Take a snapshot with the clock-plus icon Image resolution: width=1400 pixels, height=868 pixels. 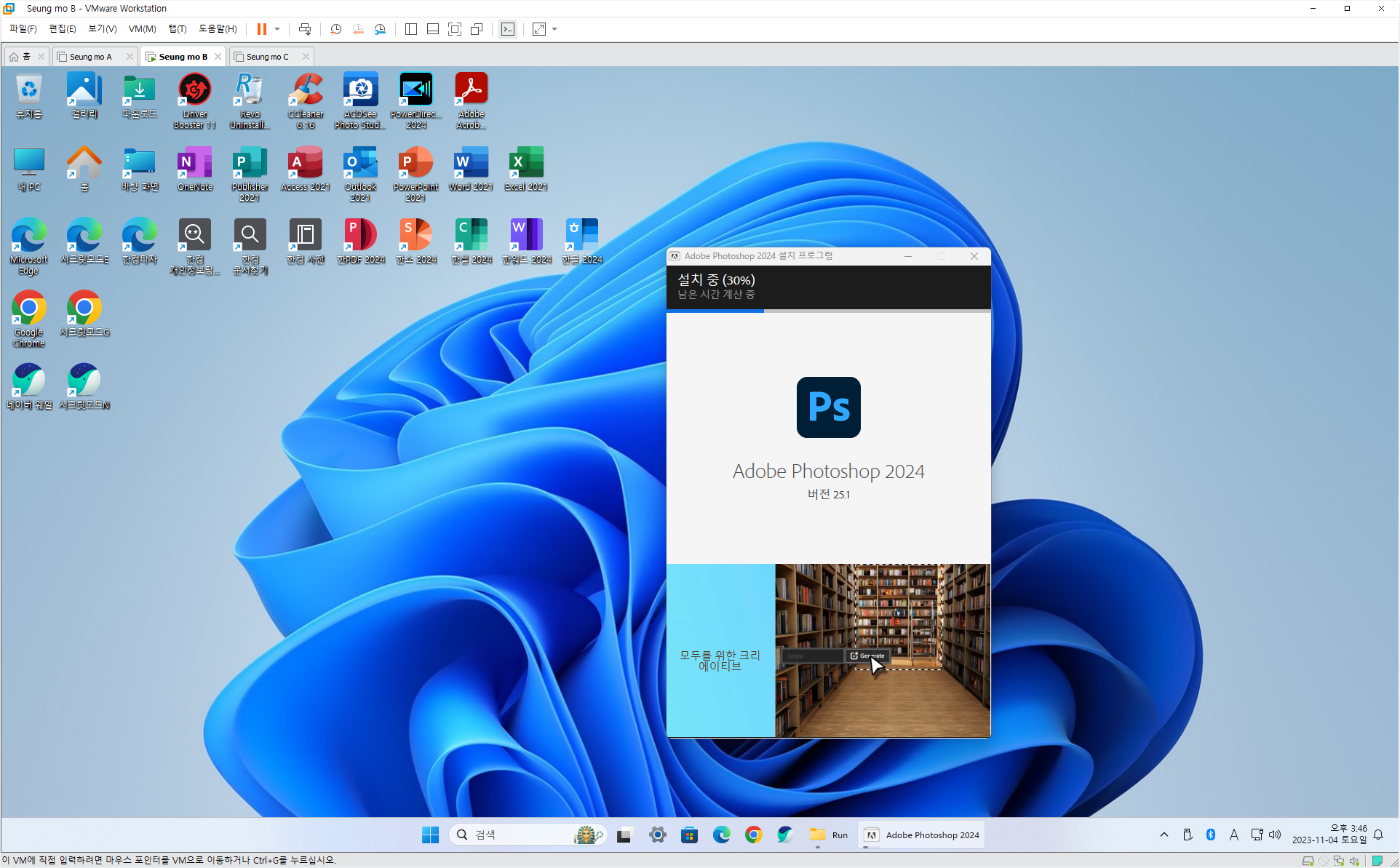coord(335,29)
